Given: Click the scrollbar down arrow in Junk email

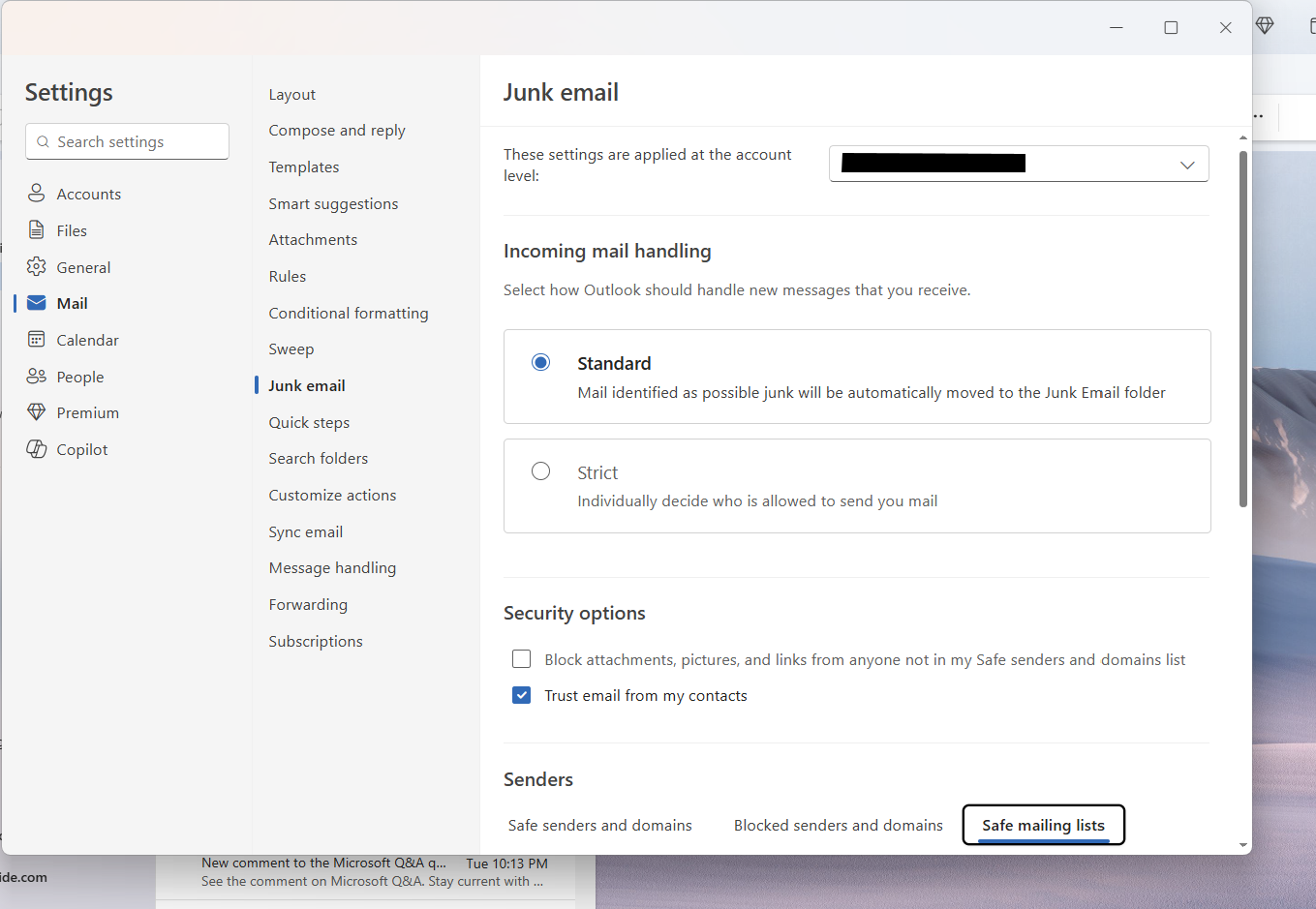Looking at the screenshot, I should point(1243,845).
